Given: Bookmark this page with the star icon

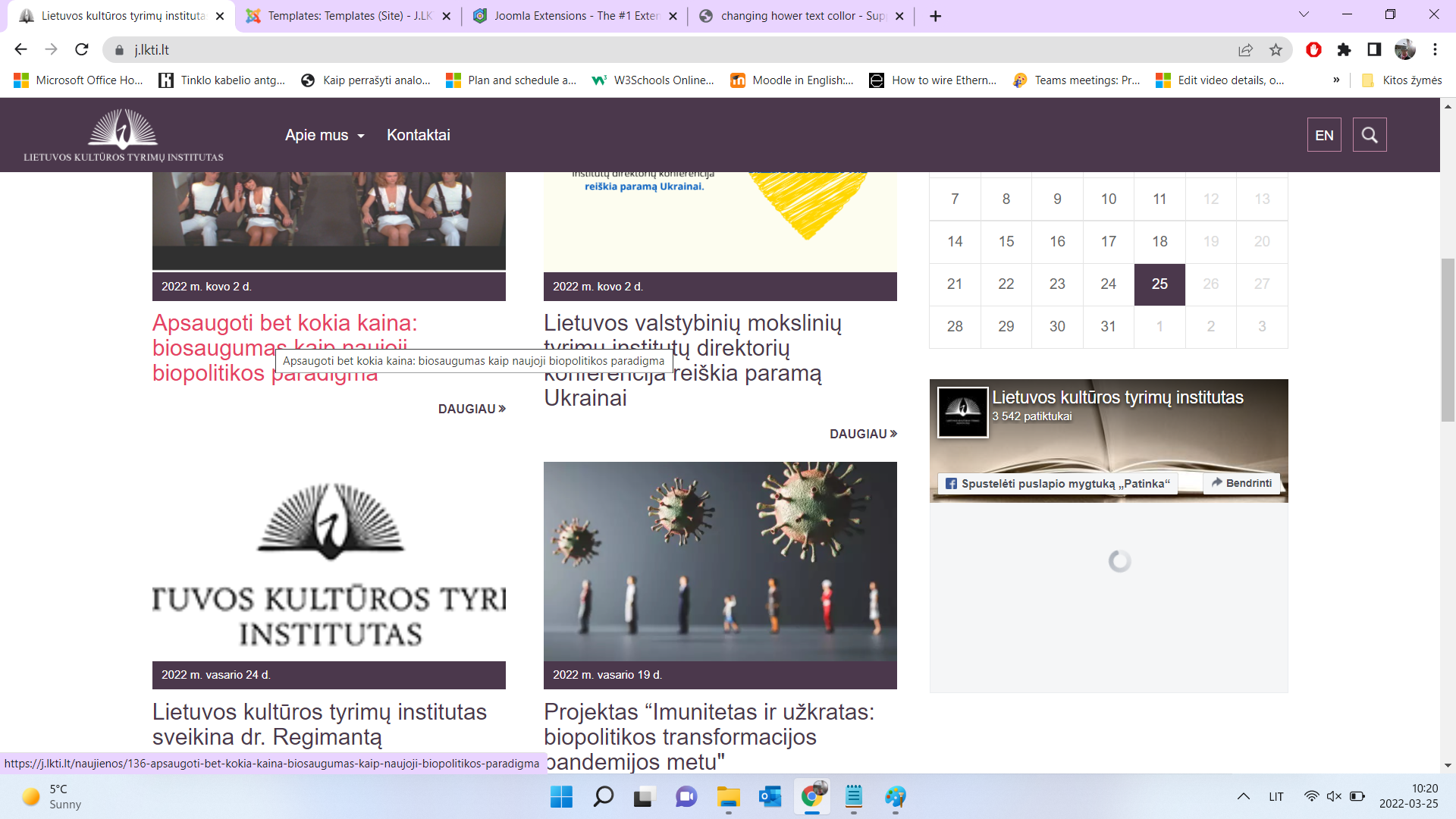Looking at the screenshot, I should click(x=1276, y=49).
